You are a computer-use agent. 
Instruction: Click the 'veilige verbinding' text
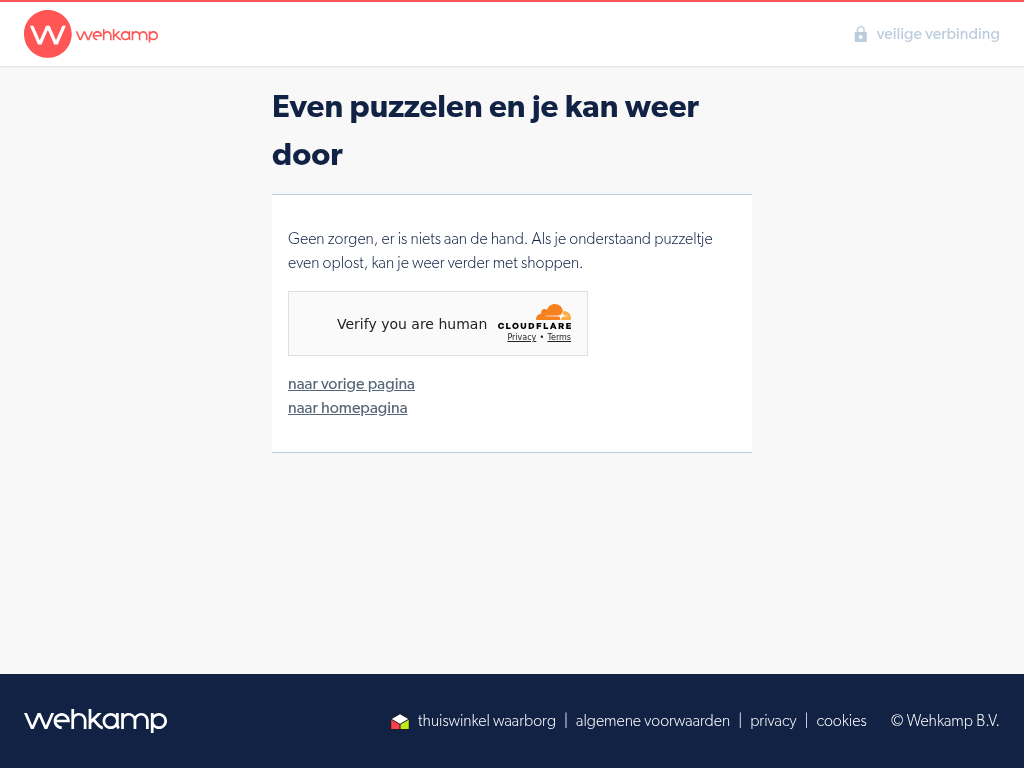(937, 34)
